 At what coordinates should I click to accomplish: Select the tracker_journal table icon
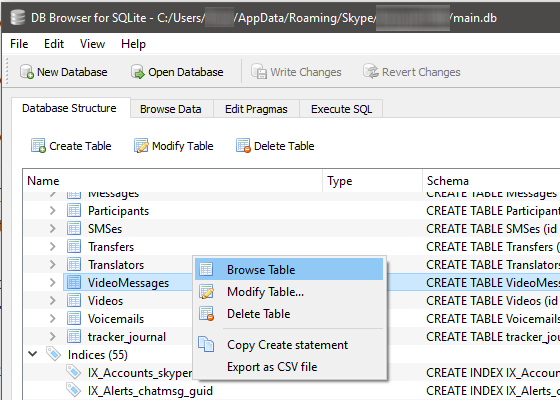[x=74, y=336]
